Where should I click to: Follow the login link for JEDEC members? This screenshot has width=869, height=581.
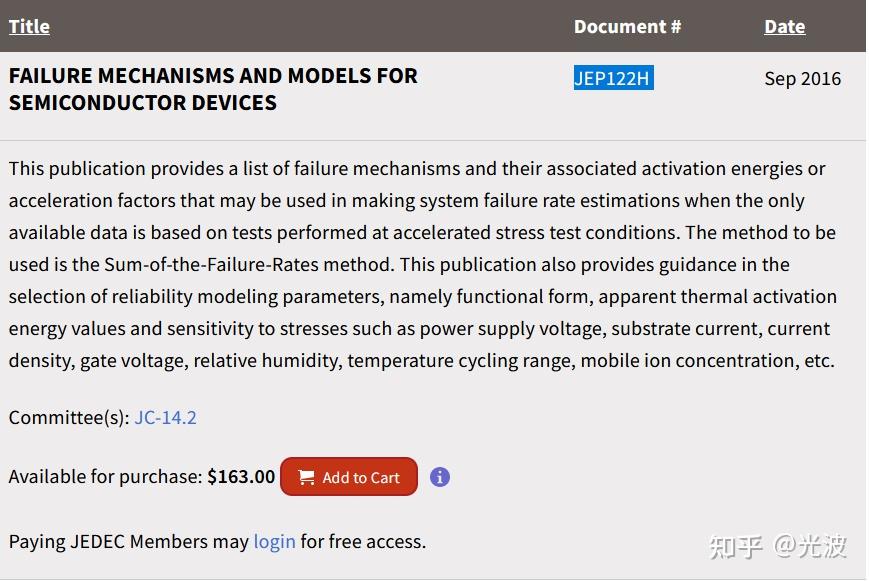(x=274, y=541)
